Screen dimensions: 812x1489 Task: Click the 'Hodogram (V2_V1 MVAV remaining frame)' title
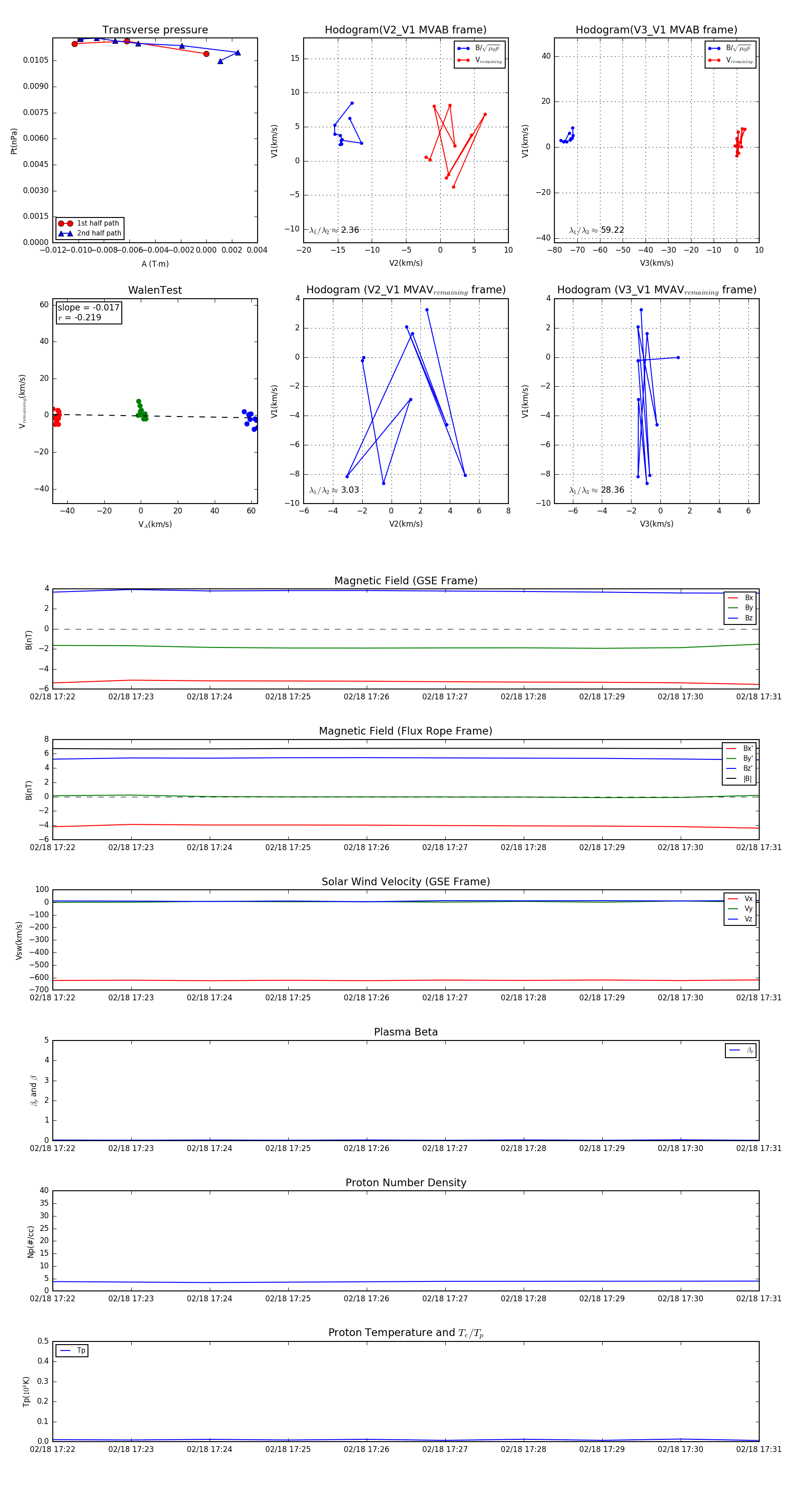405,290
